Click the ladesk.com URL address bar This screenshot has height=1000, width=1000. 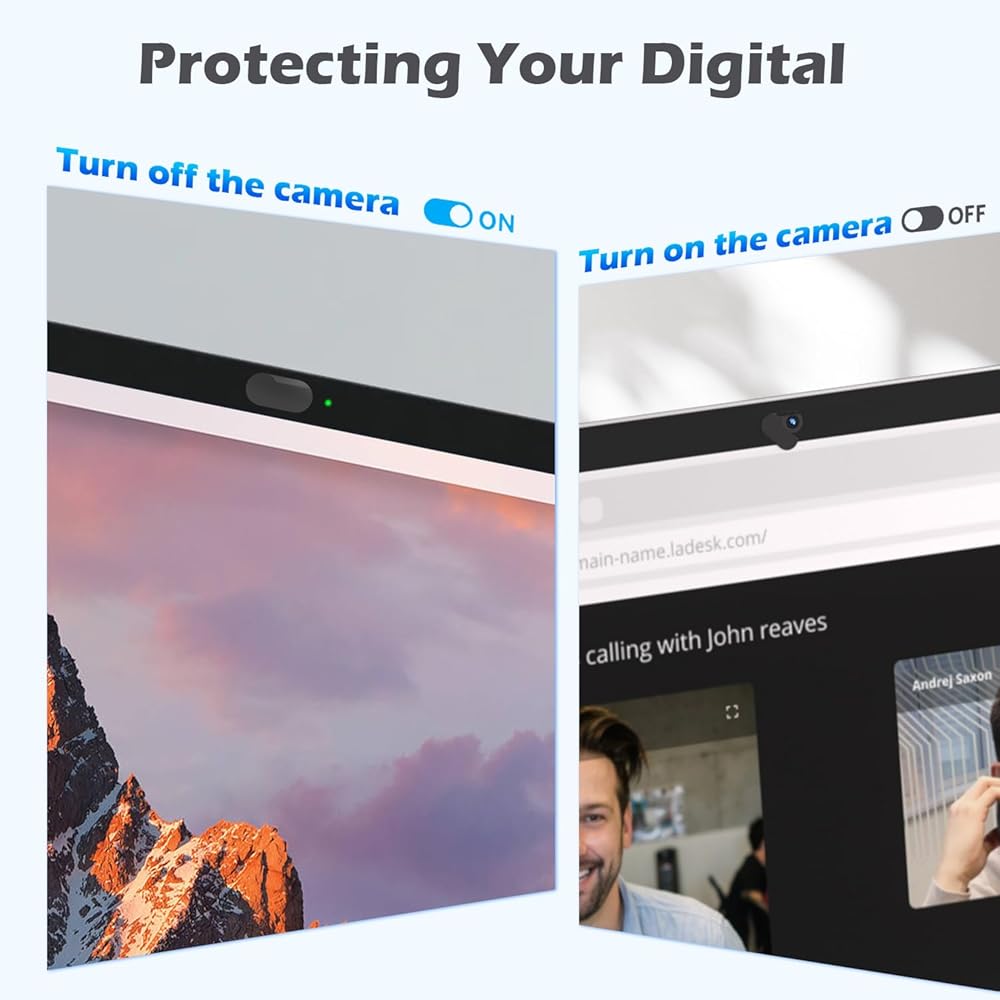pyautogui.click(x=790, y=547)
